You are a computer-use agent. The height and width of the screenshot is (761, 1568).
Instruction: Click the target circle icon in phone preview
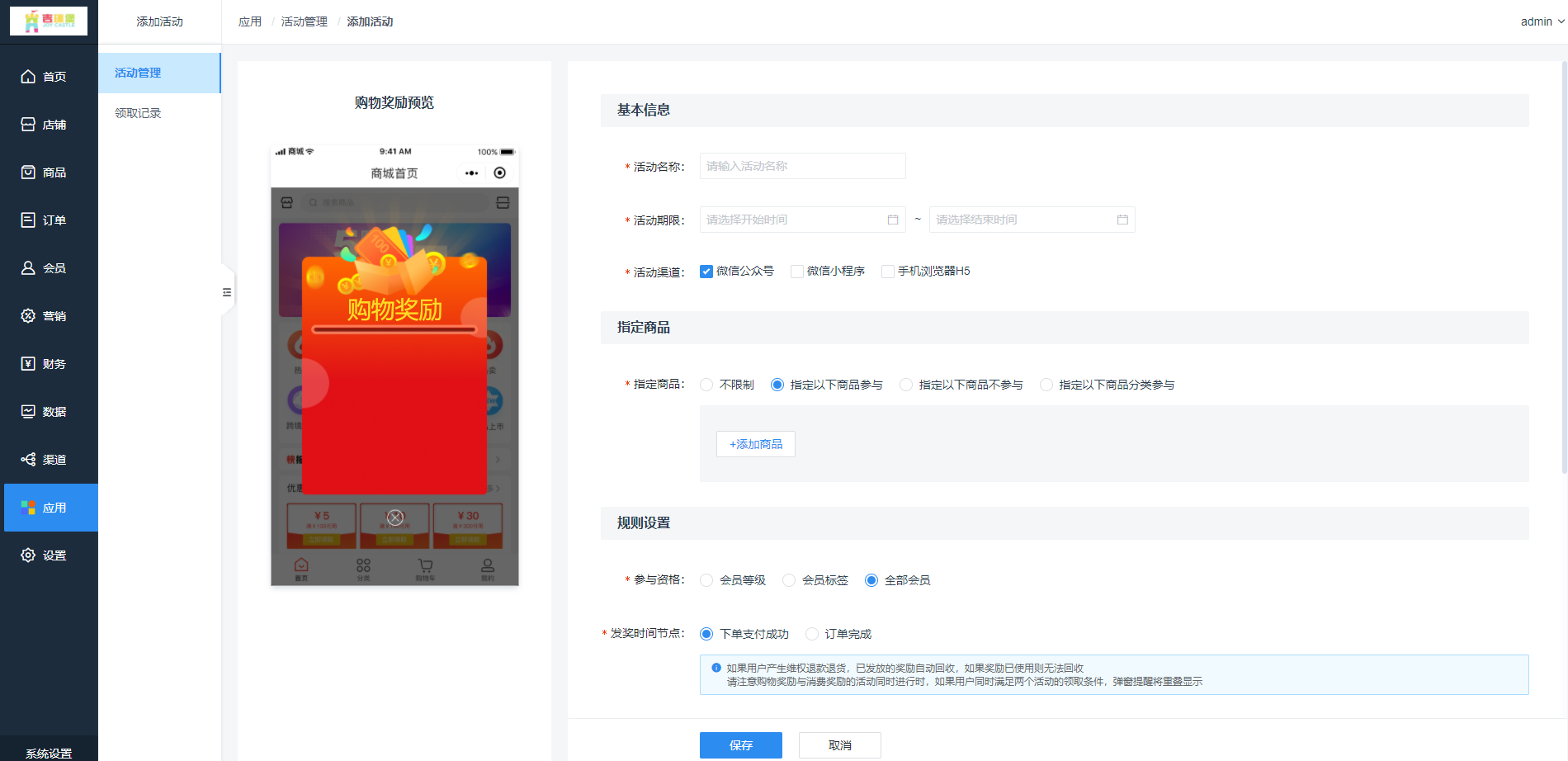pos(499,173)
